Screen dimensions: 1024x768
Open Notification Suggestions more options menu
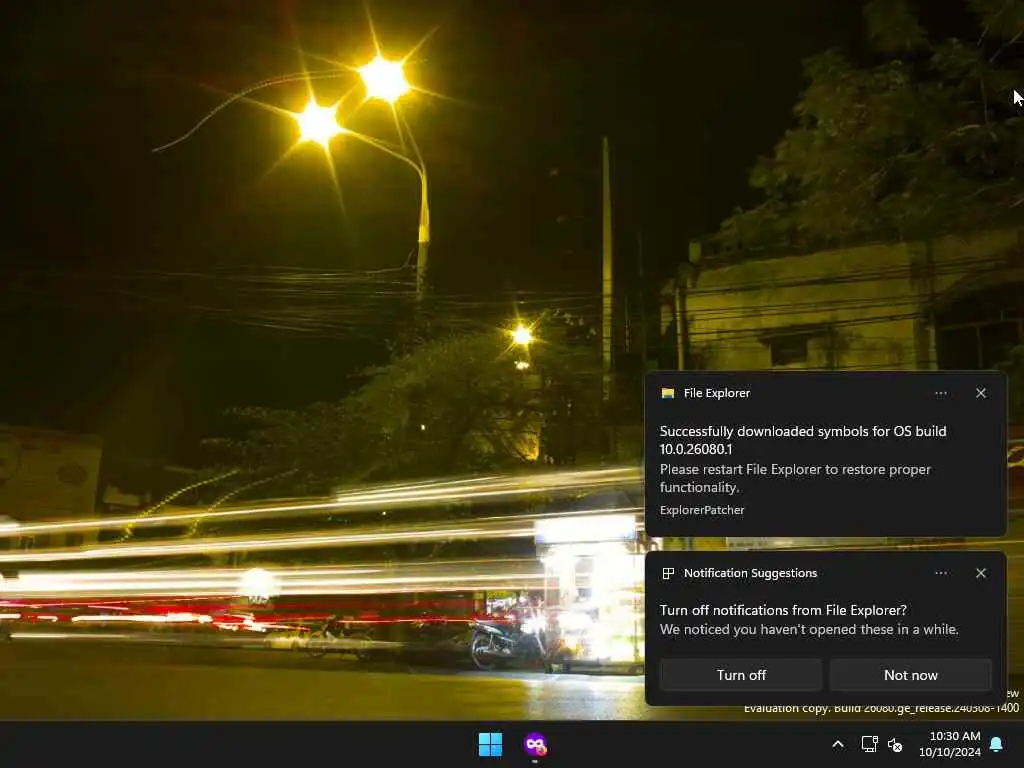point(940,573)
